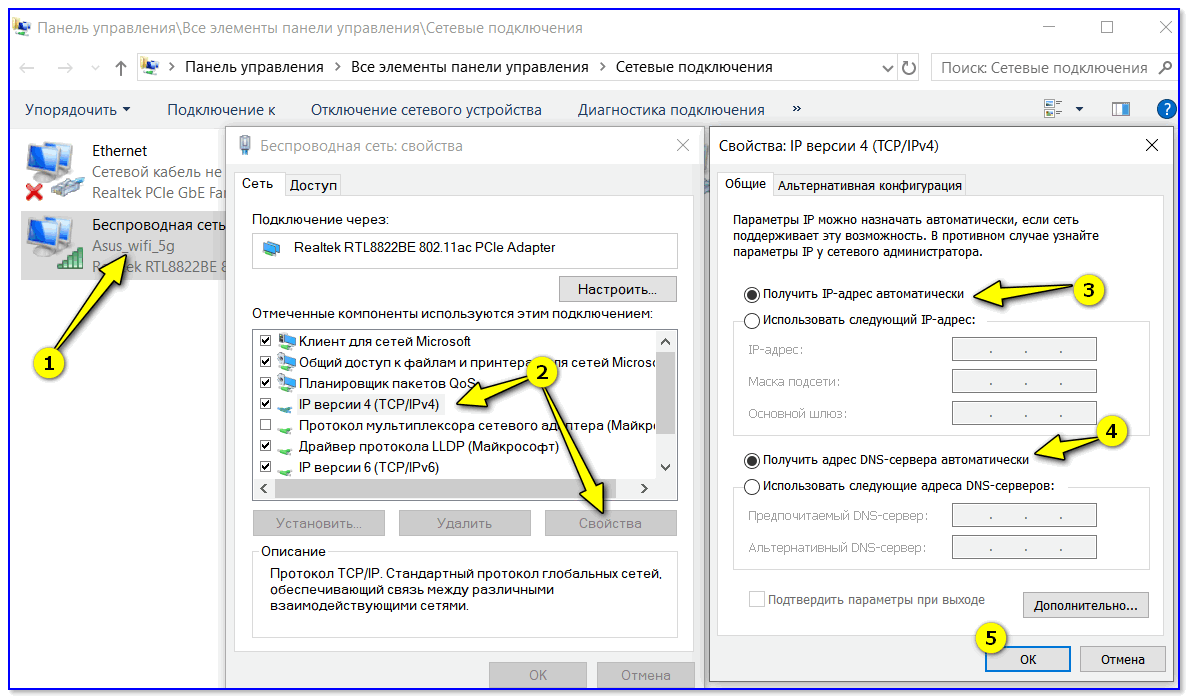Click the Forward navigation arrow

pos(65,68)
